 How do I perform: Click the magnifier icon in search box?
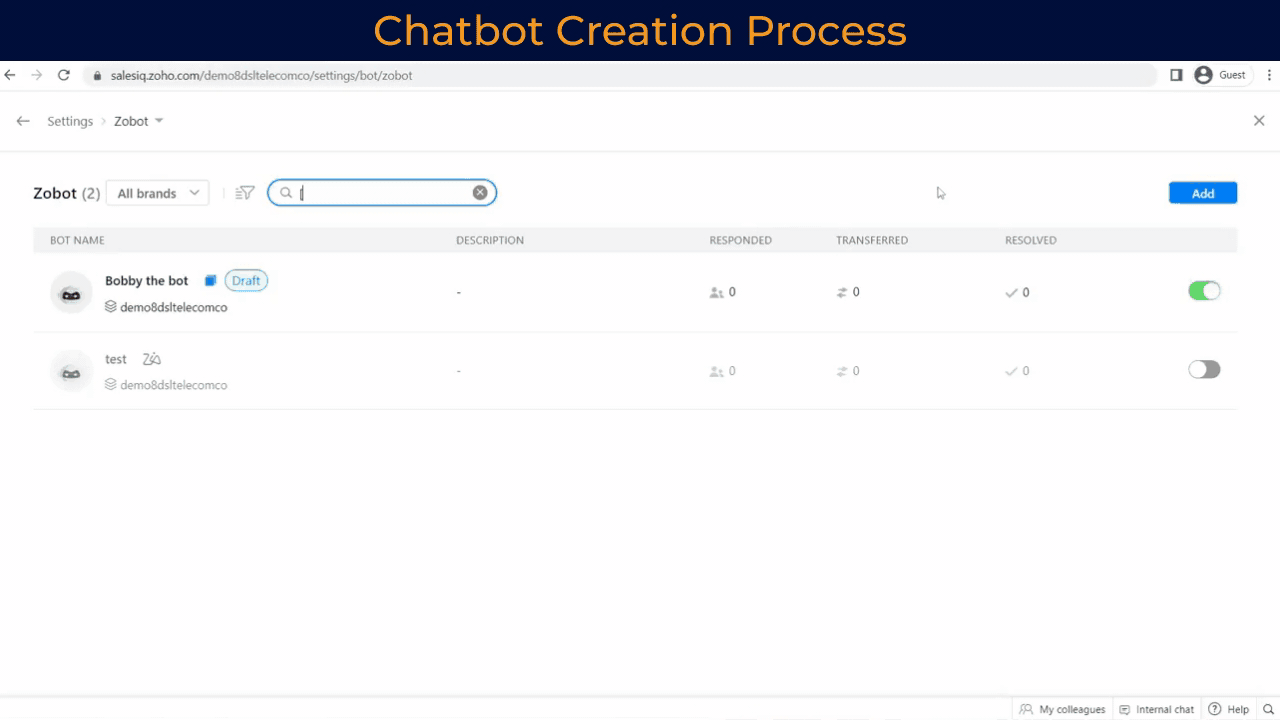point(286,193)
